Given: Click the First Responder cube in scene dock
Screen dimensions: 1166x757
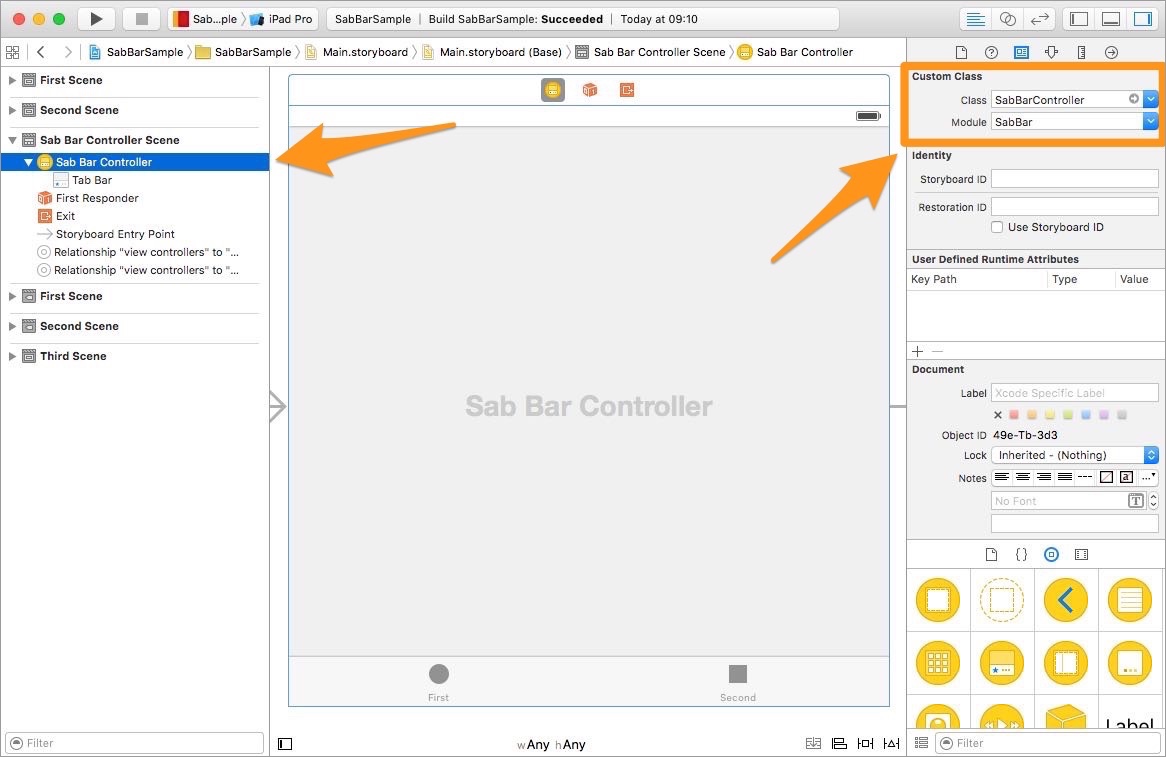Looking at the screenshot, I should [x=590, y=90].
